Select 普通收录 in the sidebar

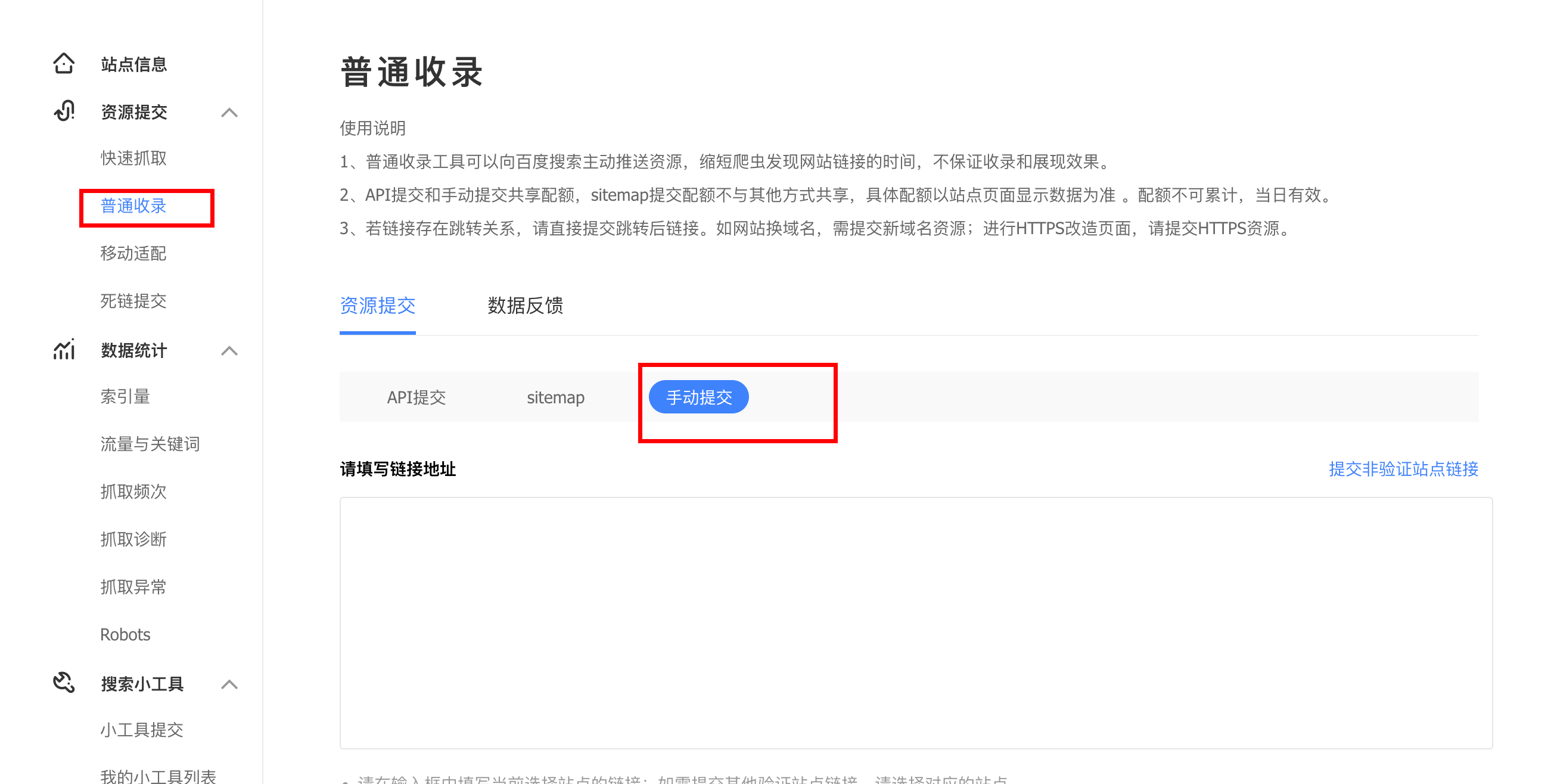(133, 206)
